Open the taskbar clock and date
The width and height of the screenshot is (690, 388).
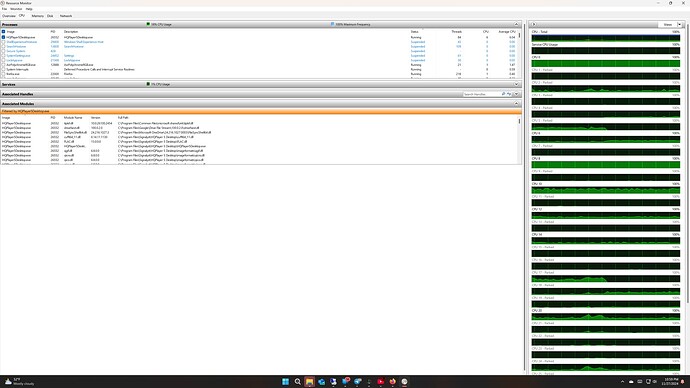click(x=671, y=381)
